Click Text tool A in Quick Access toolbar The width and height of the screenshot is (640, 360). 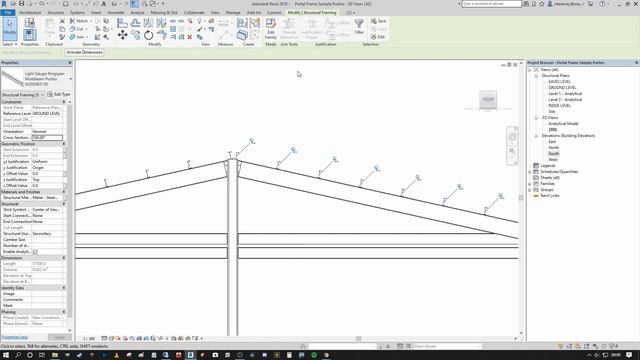[104, 4]
